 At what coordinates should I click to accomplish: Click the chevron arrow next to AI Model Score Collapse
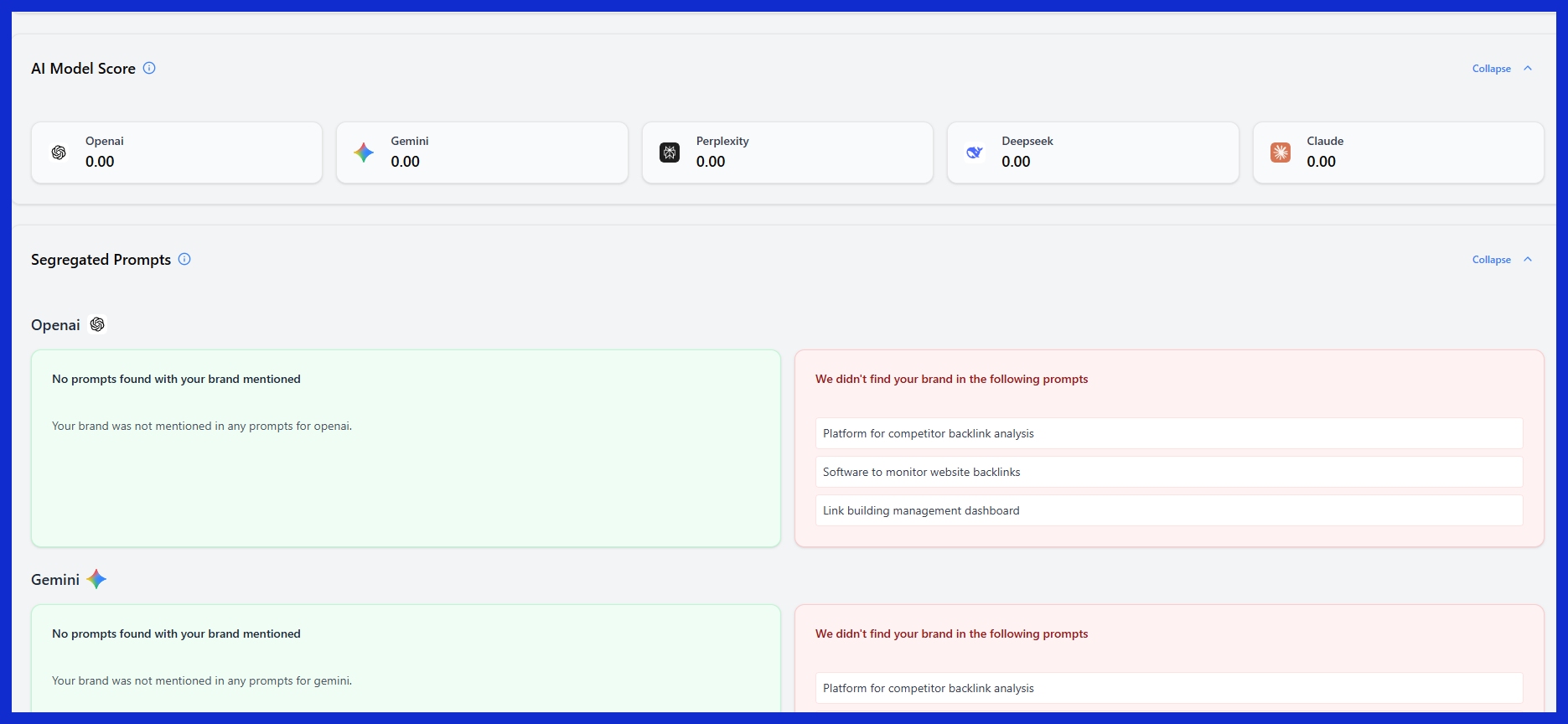click(x=1528, y=69)
